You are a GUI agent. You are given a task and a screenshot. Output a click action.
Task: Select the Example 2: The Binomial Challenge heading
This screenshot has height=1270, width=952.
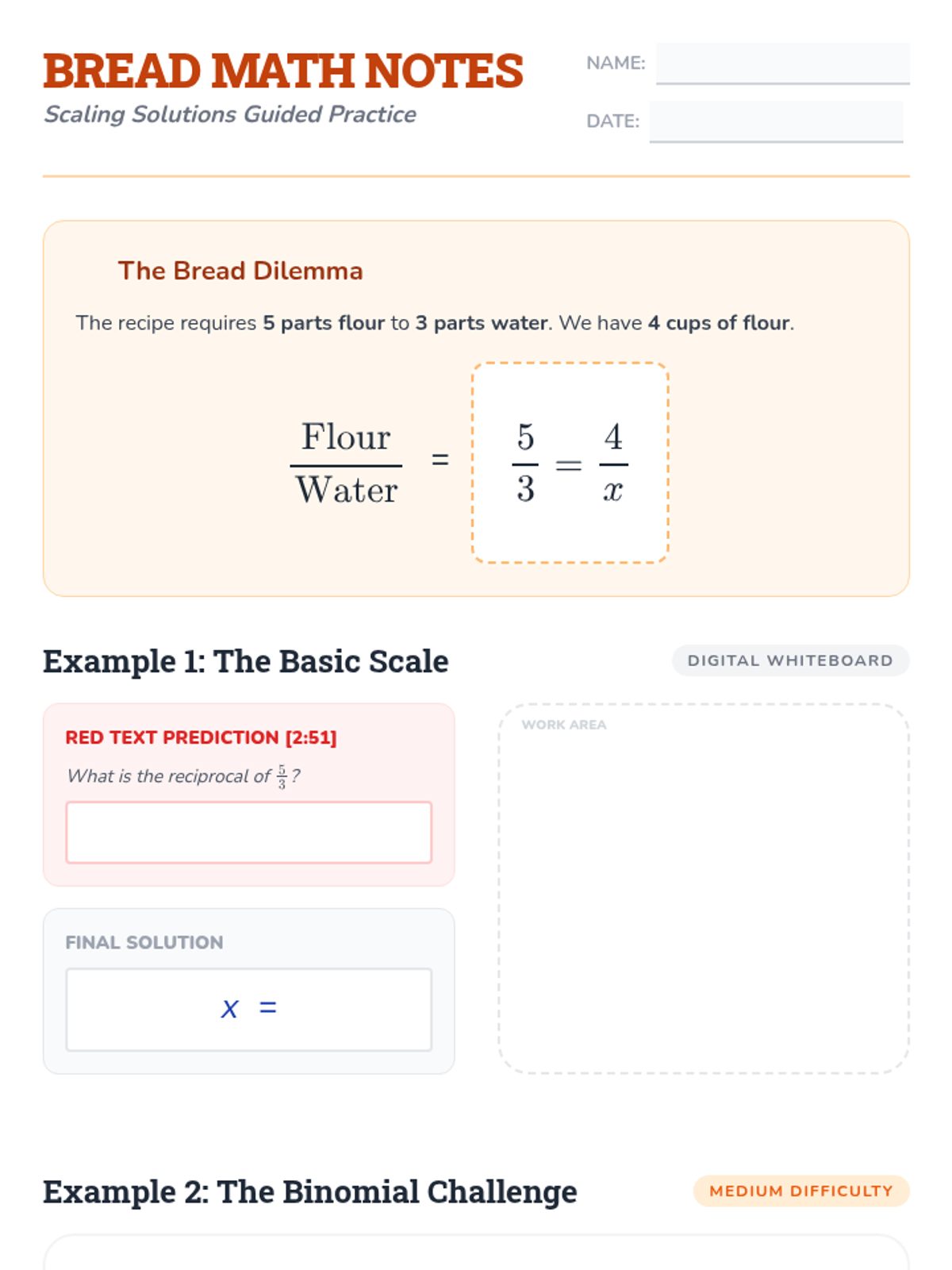(310, 1191)
